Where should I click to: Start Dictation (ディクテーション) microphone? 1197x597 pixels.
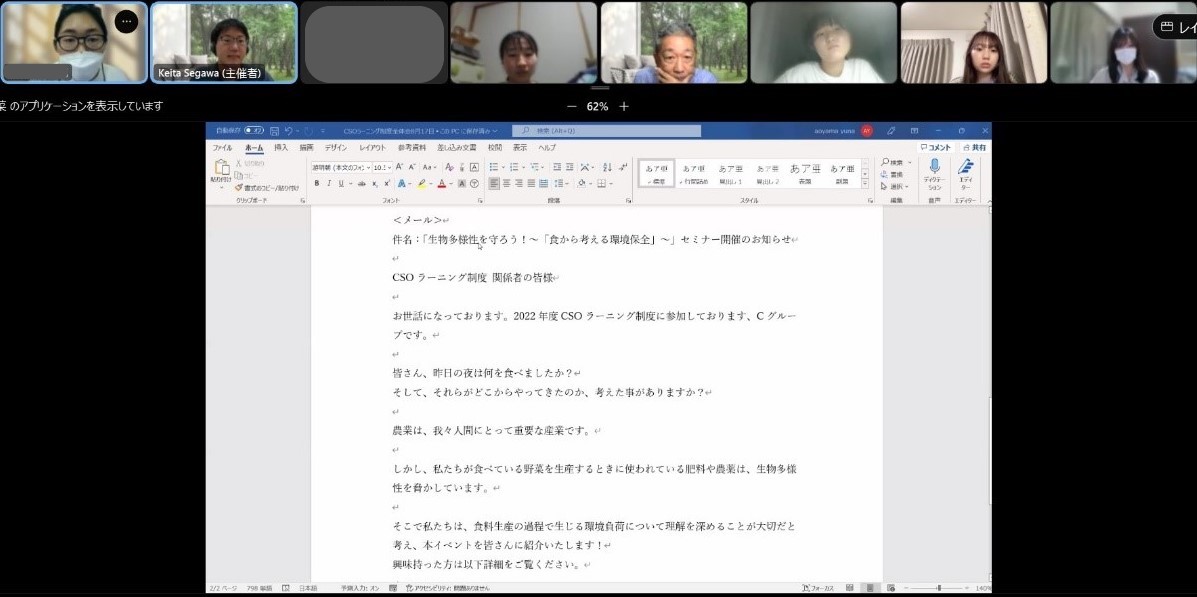pyautogui.click(x=934, y=175)
